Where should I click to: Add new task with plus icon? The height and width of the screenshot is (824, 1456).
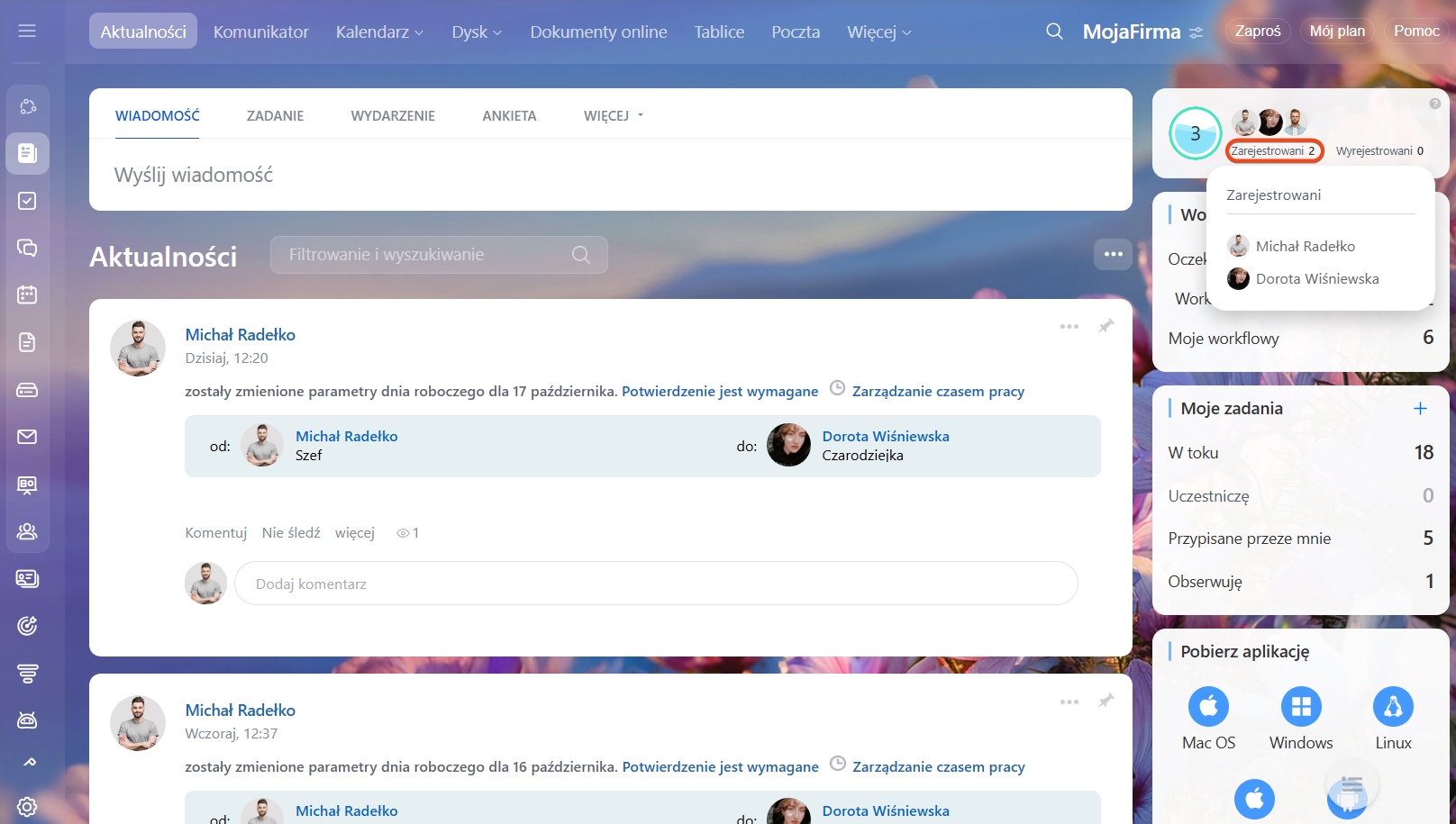[x=1420, y=409]
